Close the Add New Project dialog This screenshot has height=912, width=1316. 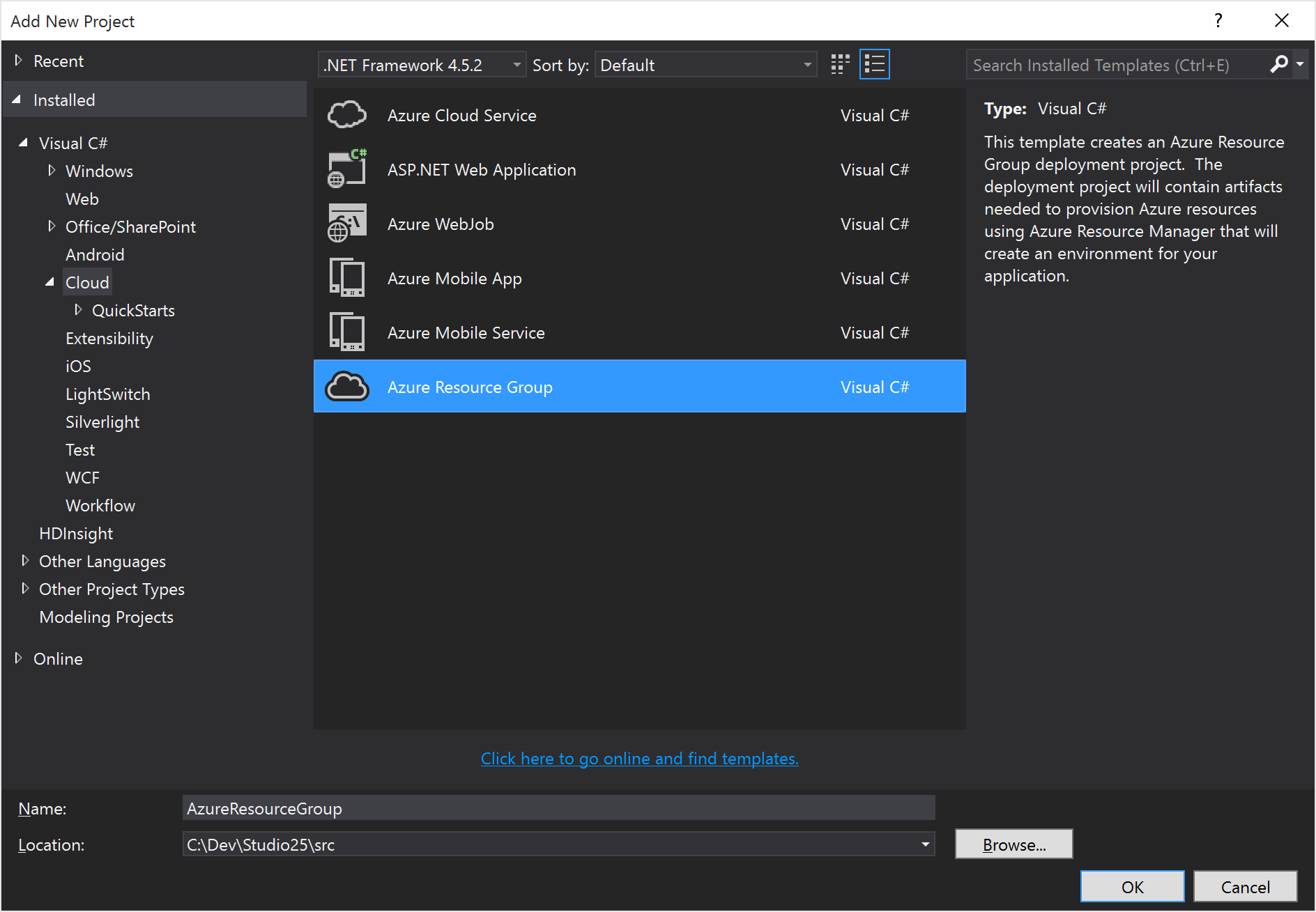pyautogui.click(x=1281, y=20)
